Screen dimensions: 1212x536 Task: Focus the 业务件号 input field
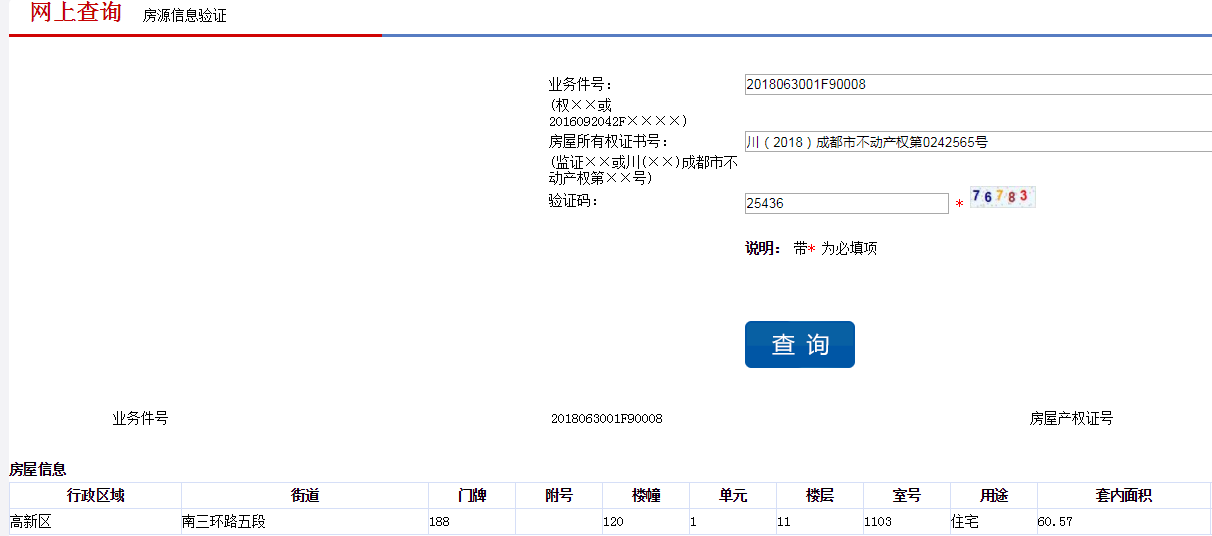point(977,85)
